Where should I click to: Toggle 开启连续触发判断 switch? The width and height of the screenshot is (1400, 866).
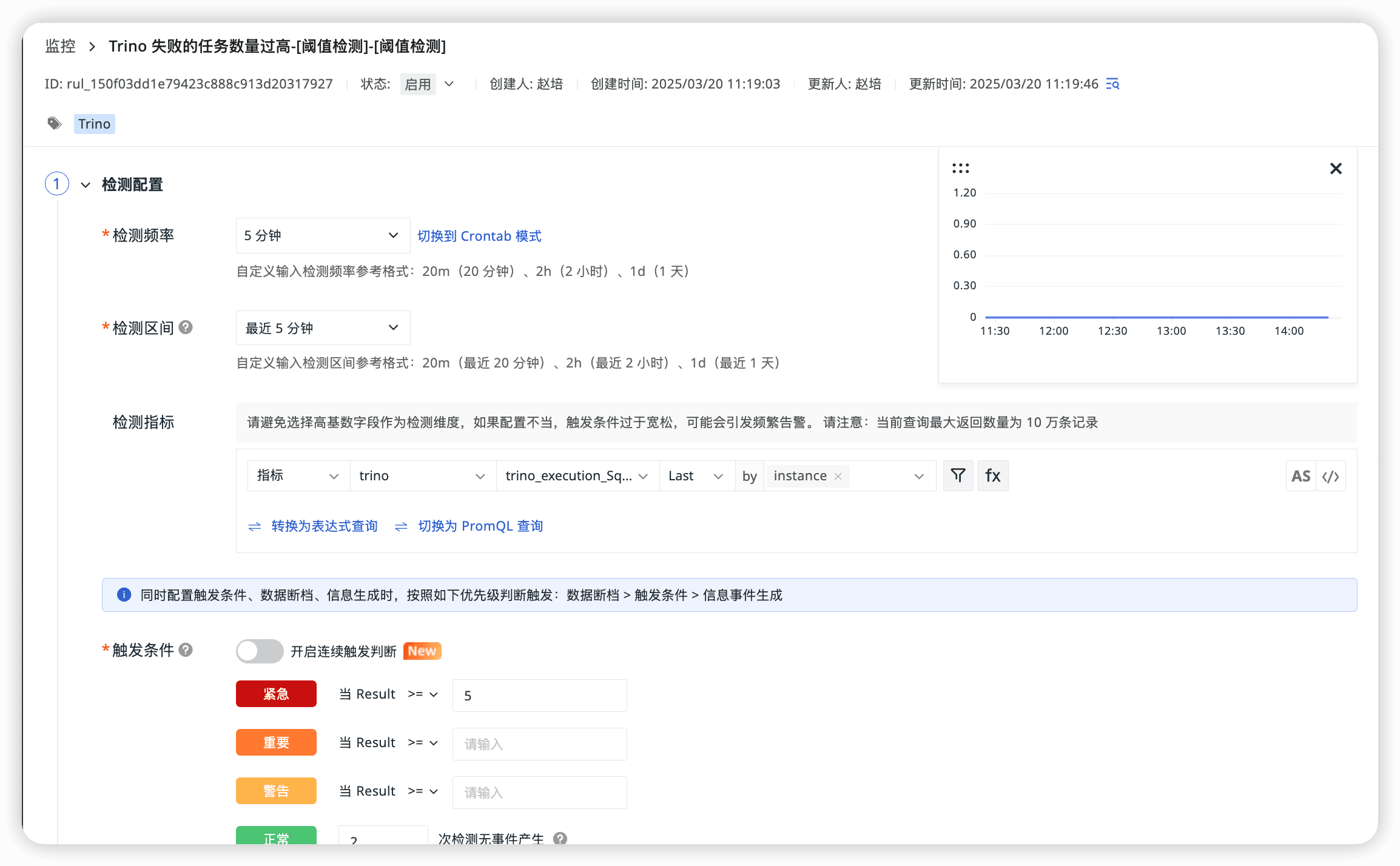coord(260,651)
